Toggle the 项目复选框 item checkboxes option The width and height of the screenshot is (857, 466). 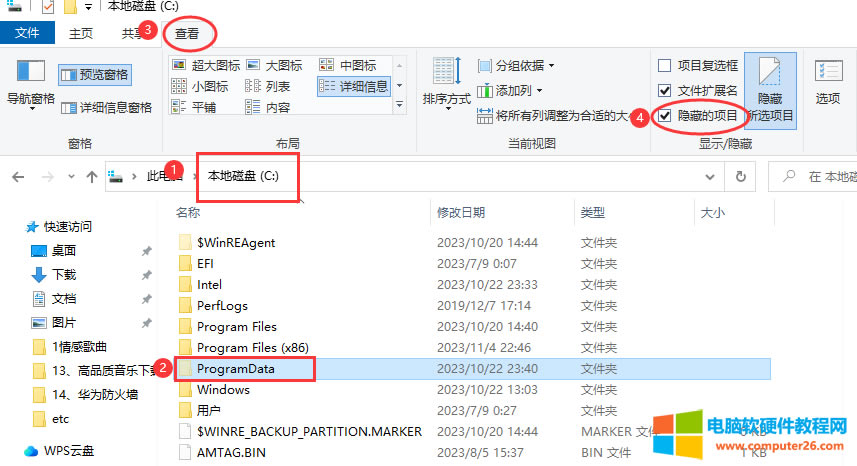click(665, 66)
